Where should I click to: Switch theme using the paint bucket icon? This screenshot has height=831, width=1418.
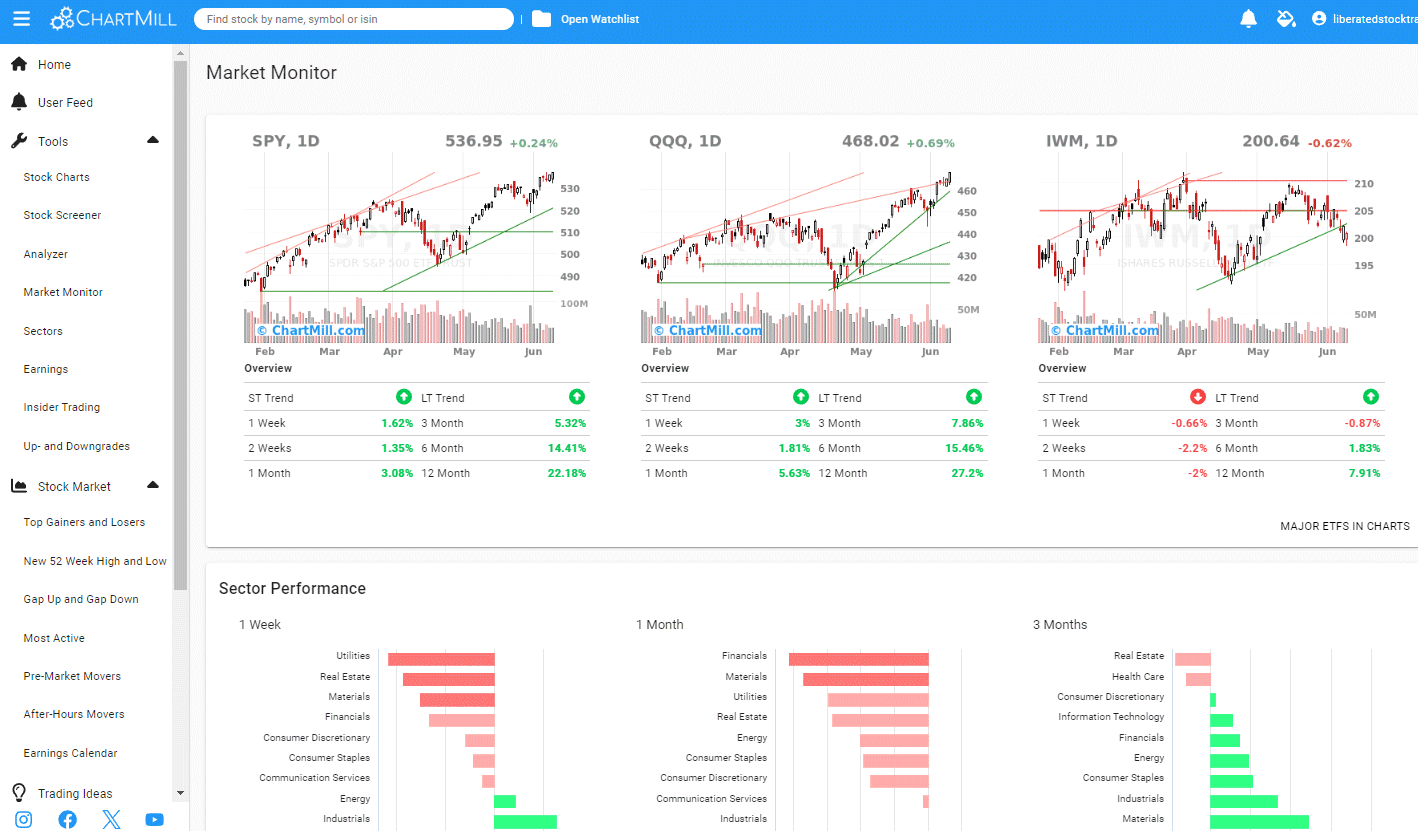[x=1286, y=18]
